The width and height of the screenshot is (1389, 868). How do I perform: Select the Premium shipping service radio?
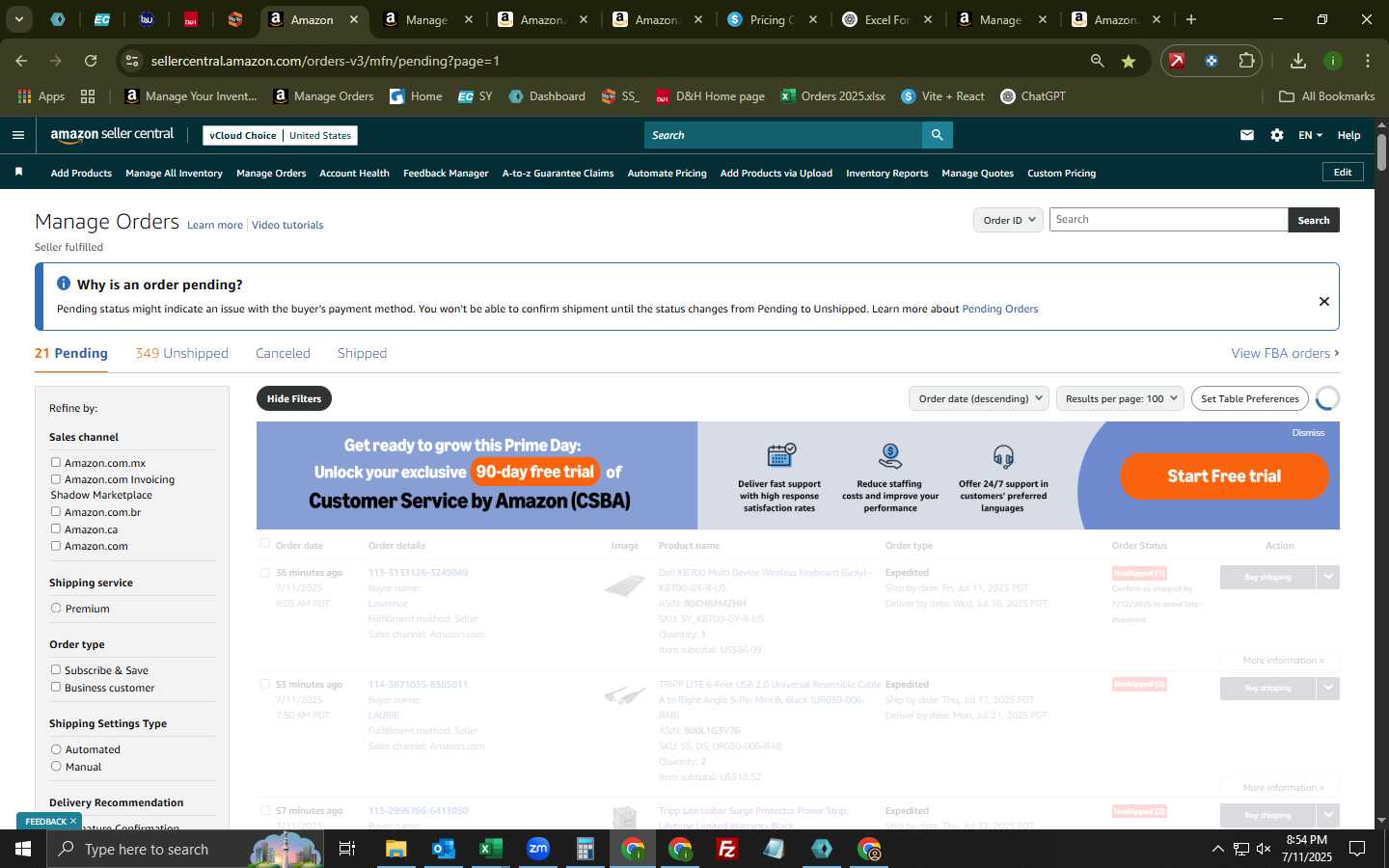56,609
